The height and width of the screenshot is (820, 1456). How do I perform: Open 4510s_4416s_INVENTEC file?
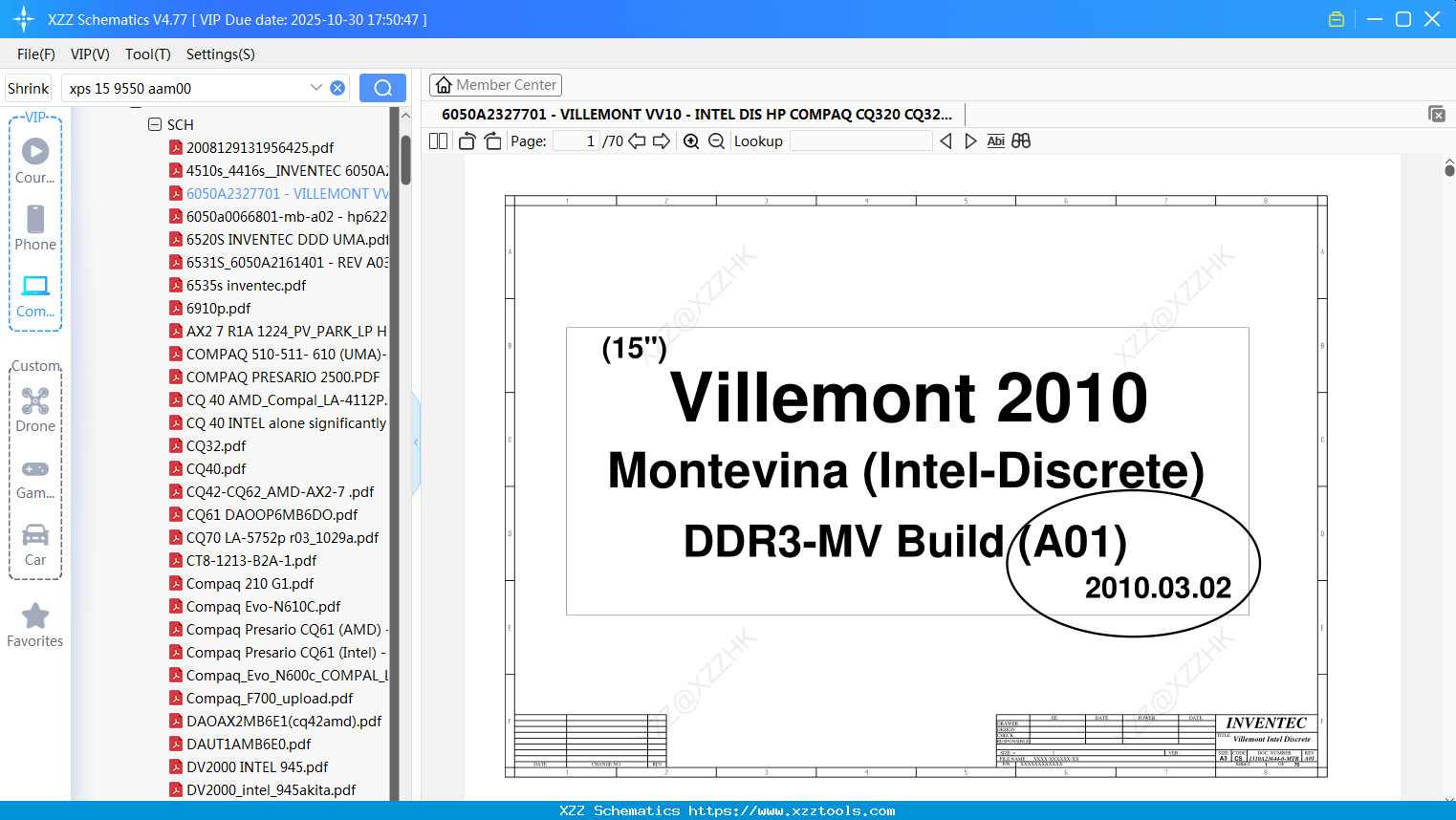pyautogui.click(x=287, y=170)
